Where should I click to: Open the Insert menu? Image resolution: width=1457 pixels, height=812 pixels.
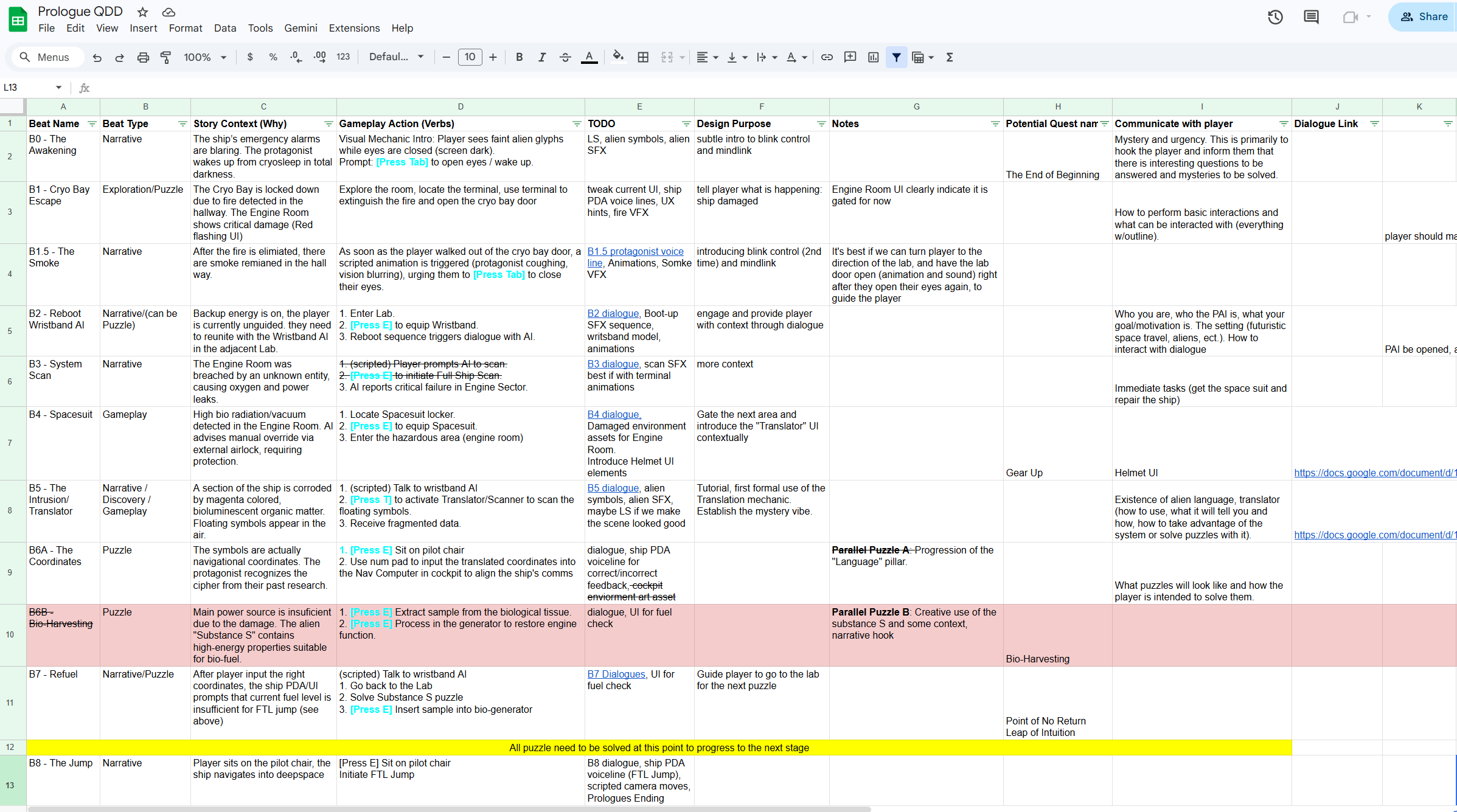144,28
